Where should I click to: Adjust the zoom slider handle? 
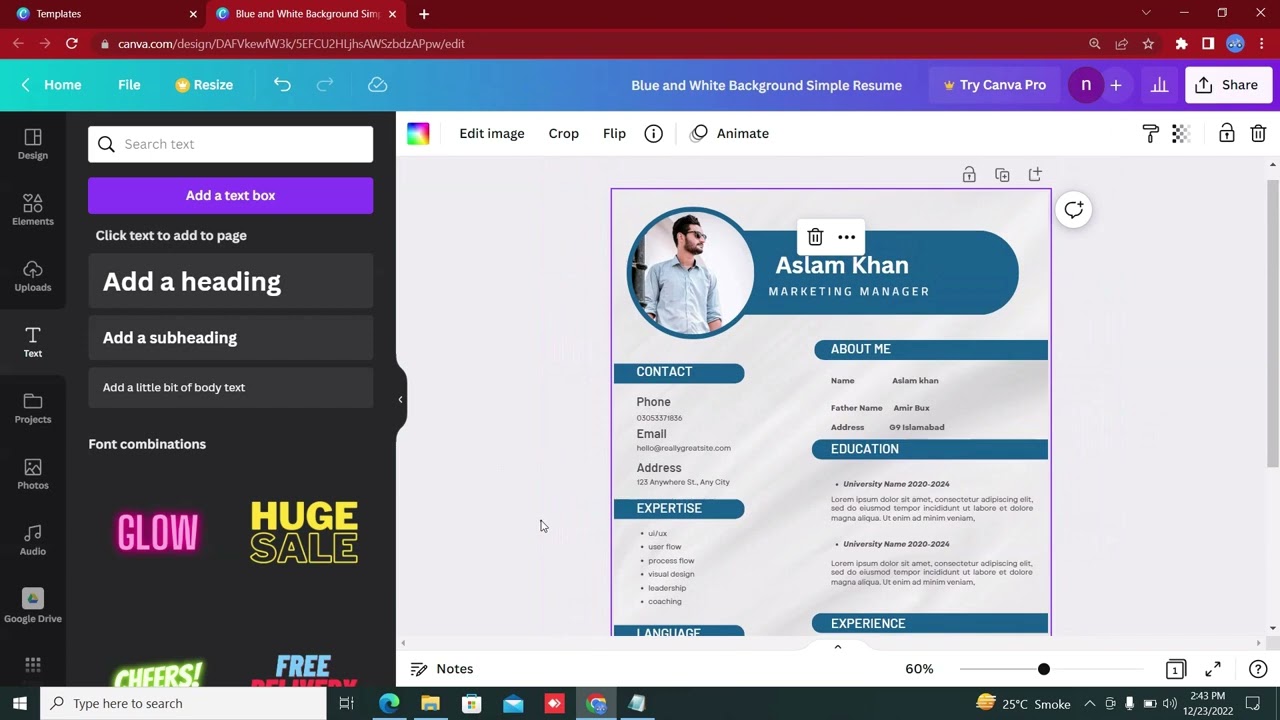pos(1044,669)
